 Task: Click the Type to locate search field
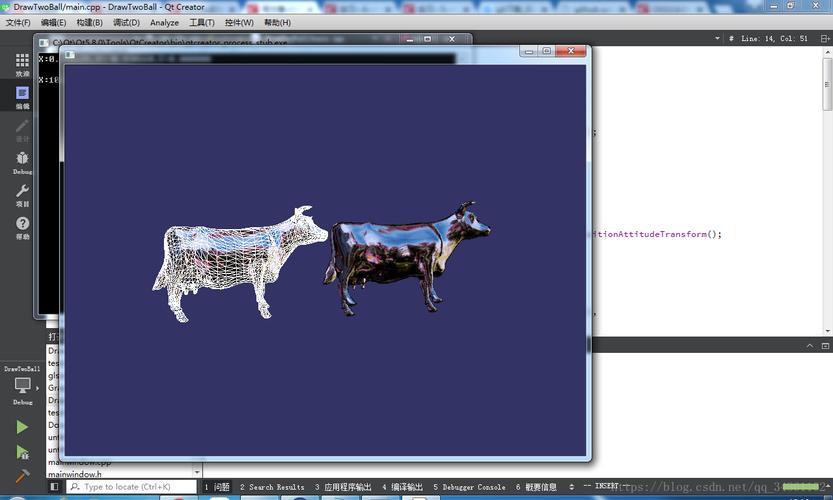coord(131,486)
